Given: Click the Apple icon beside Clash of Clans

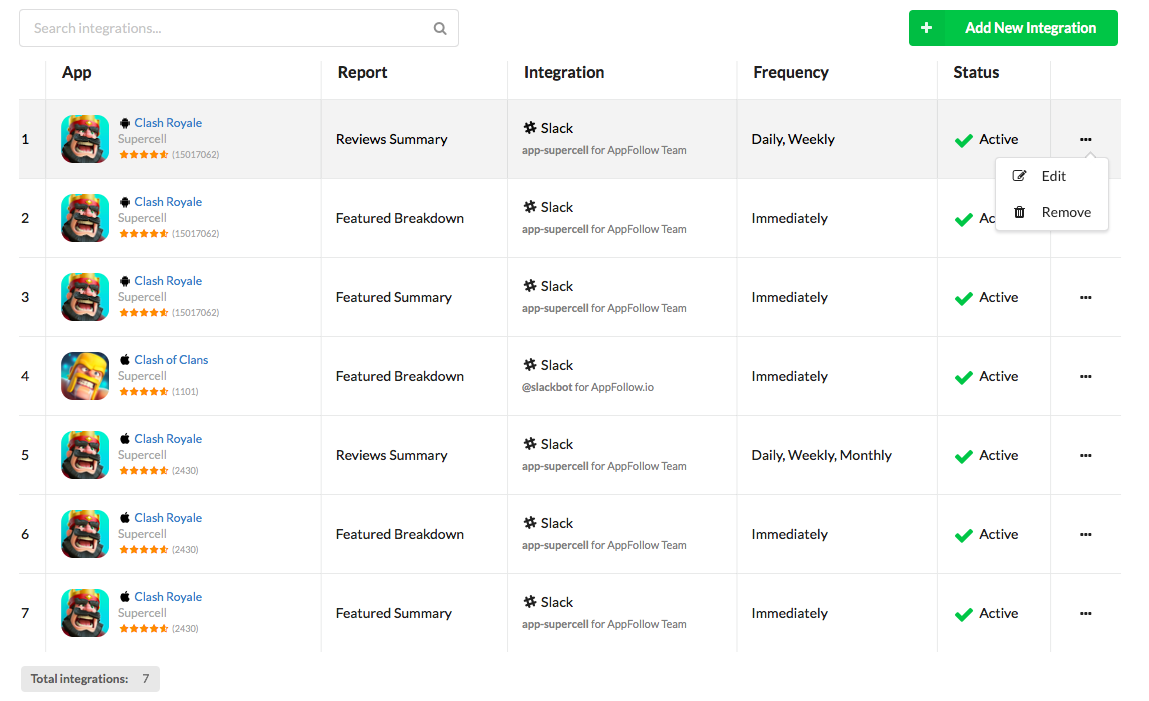Looking at the screenshot, I should [125, 360].
